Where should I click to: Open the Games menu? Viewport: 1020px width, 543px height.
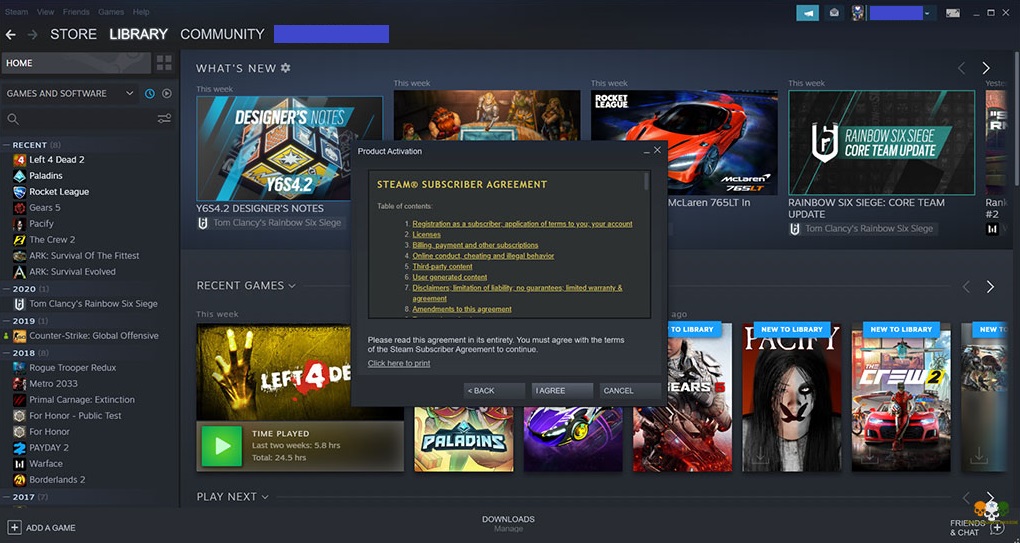(111, 12)
